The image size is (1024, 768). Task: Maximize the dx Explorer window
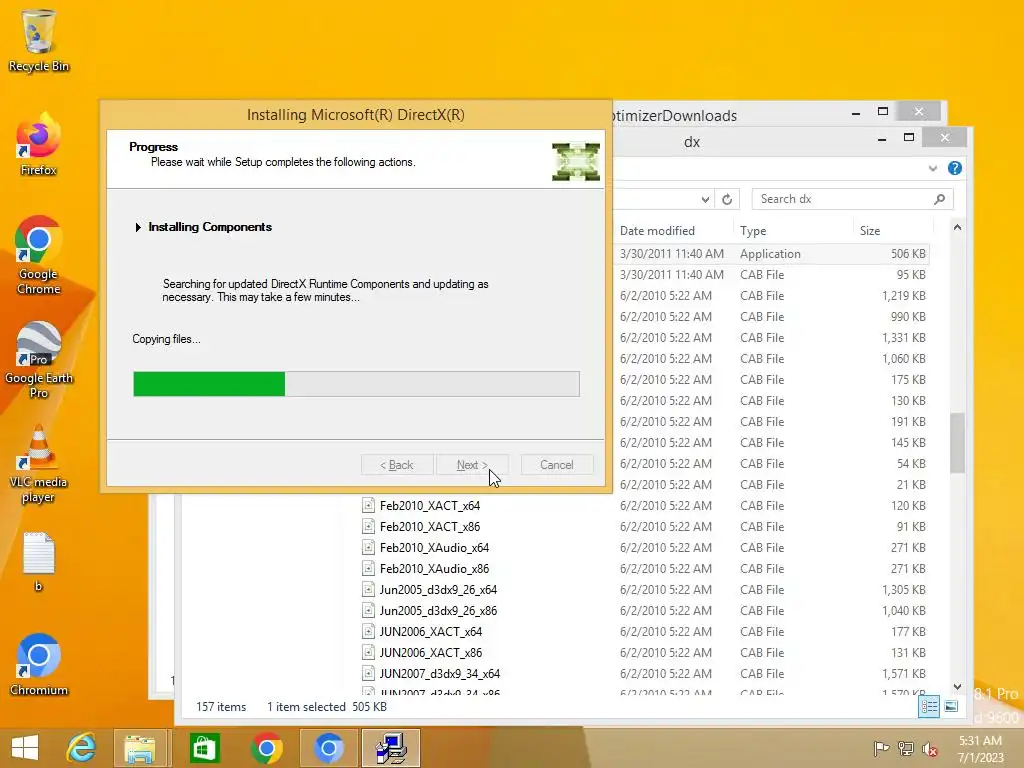(x=908, y=137)
